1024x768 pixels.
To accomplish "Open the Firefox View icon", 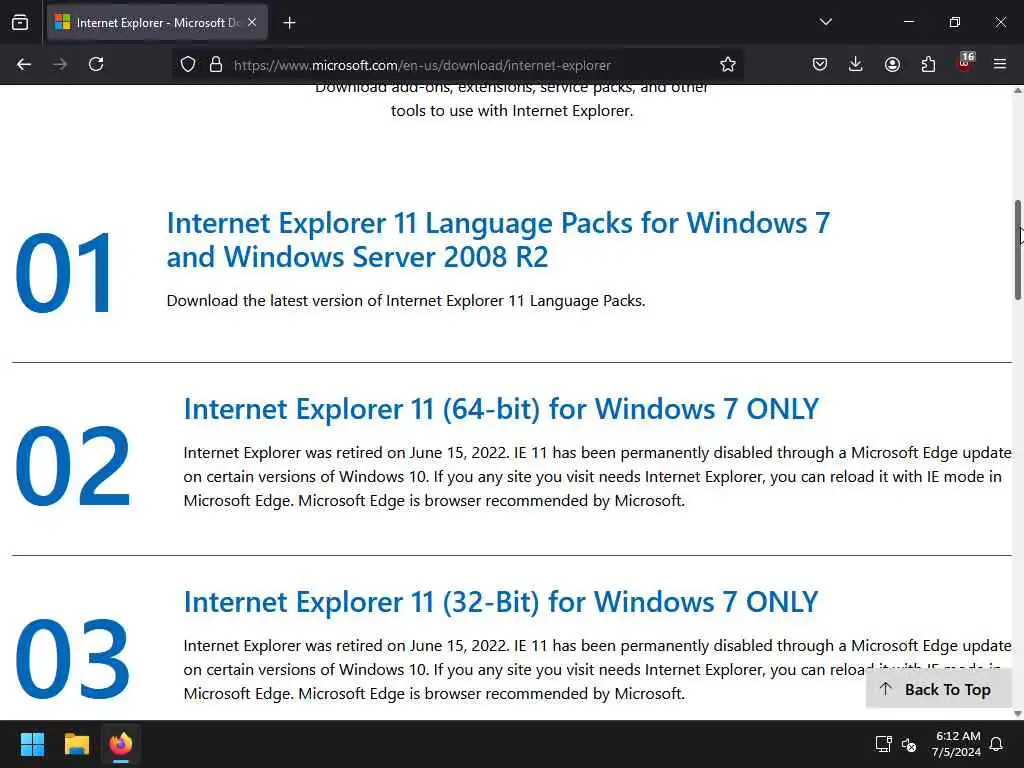I will [20, 23].
